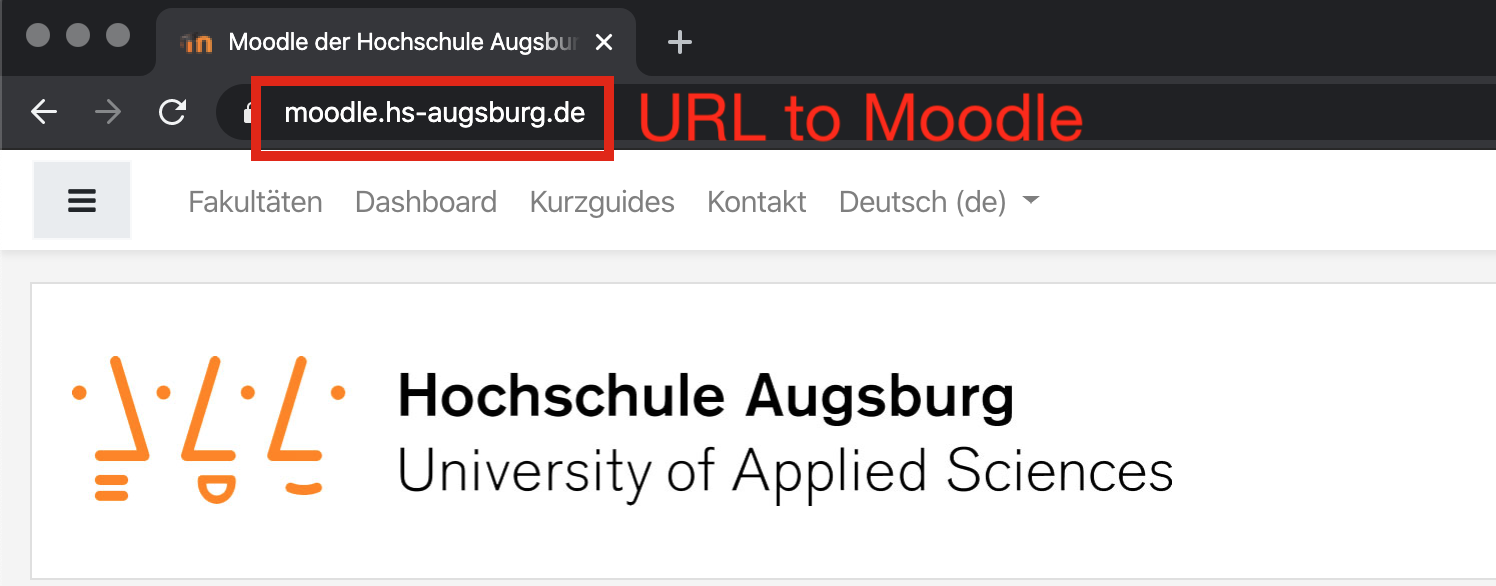The height and width of the screenshot is (586, 1496).
Task: Click the Hochschule Augsburg header banner
Action: tap(748, 430)
